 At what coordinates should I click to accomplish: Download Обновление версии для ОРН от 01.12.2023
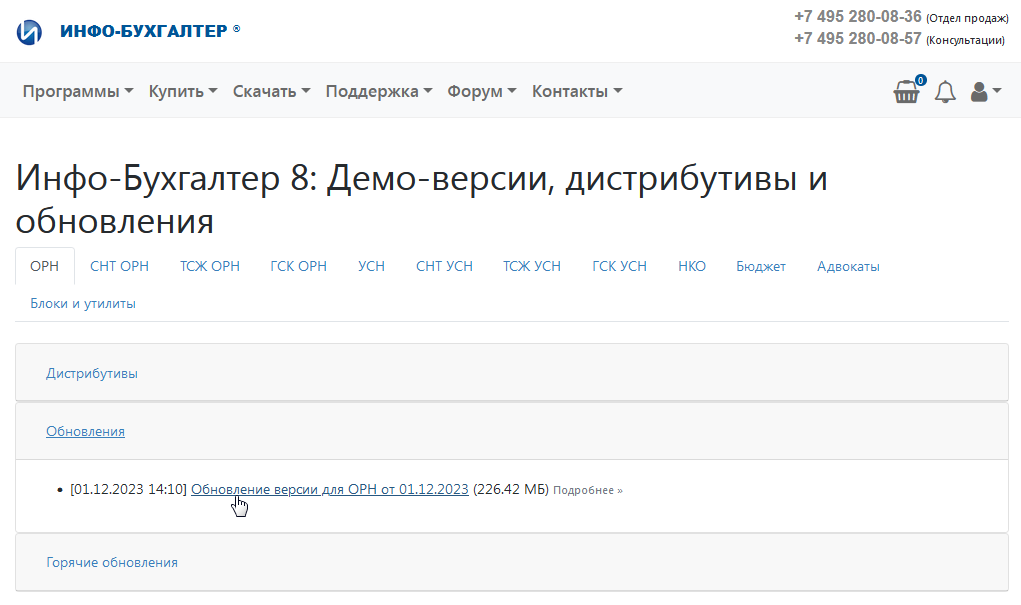point(329,489)
